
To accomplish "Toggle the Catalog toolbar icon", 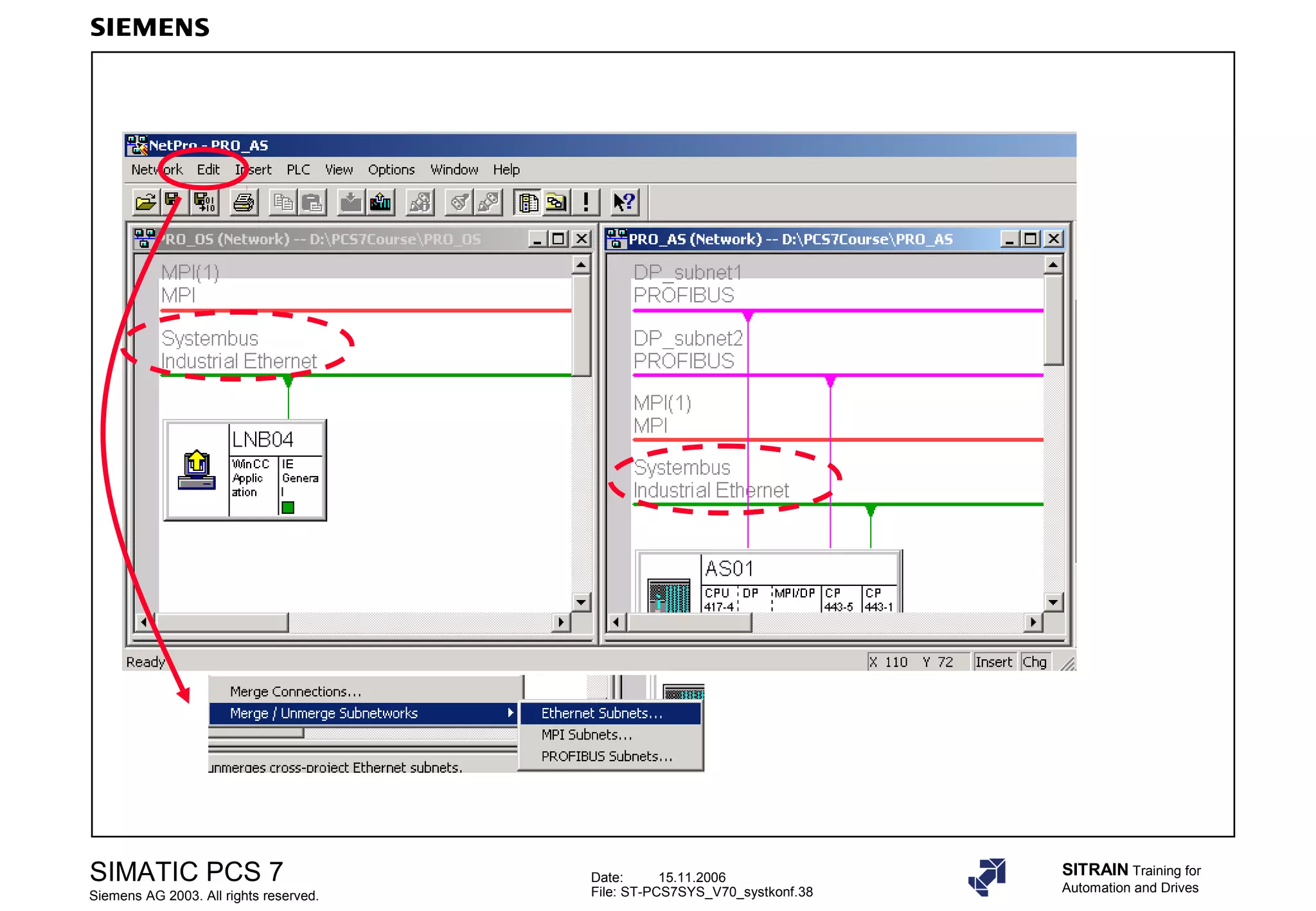I will click(528, 202).
